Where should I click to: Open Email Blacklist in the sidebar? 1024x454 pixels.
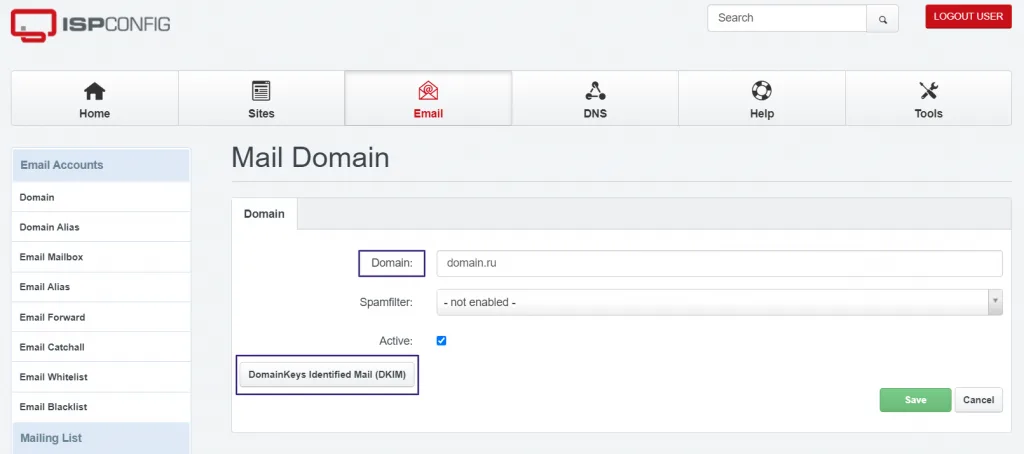pos(101,407)
